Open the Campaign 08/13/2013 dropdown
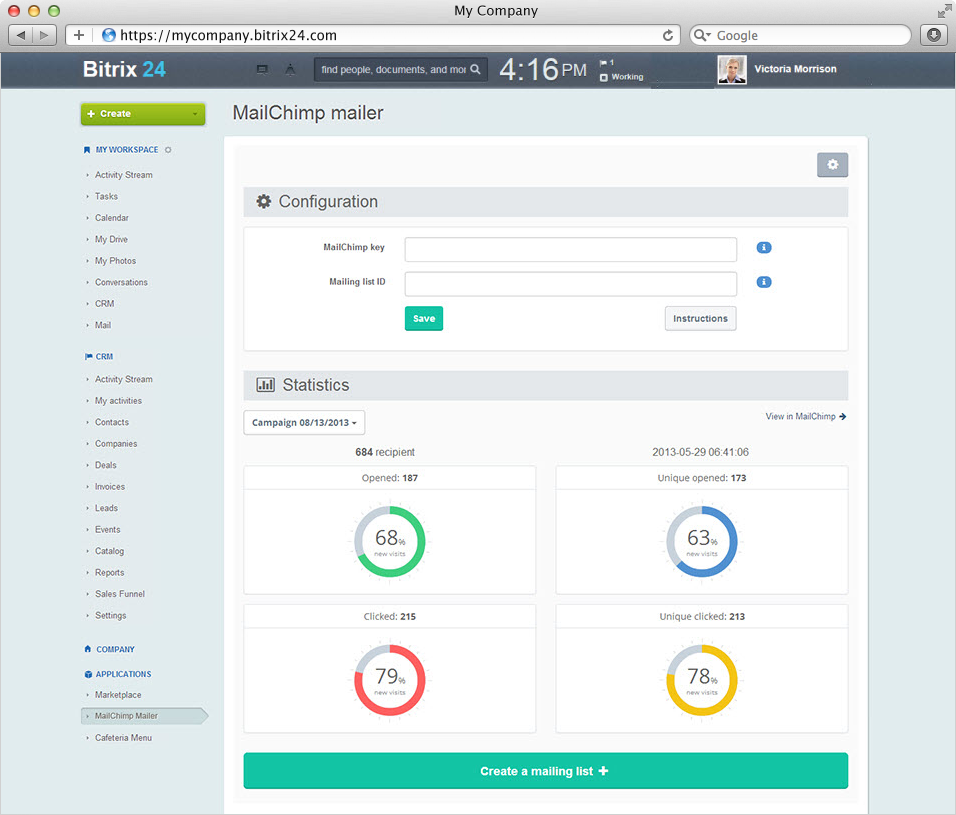Image resolution: width=956 pixels, height=815 pixels. (x=304, y=423)
